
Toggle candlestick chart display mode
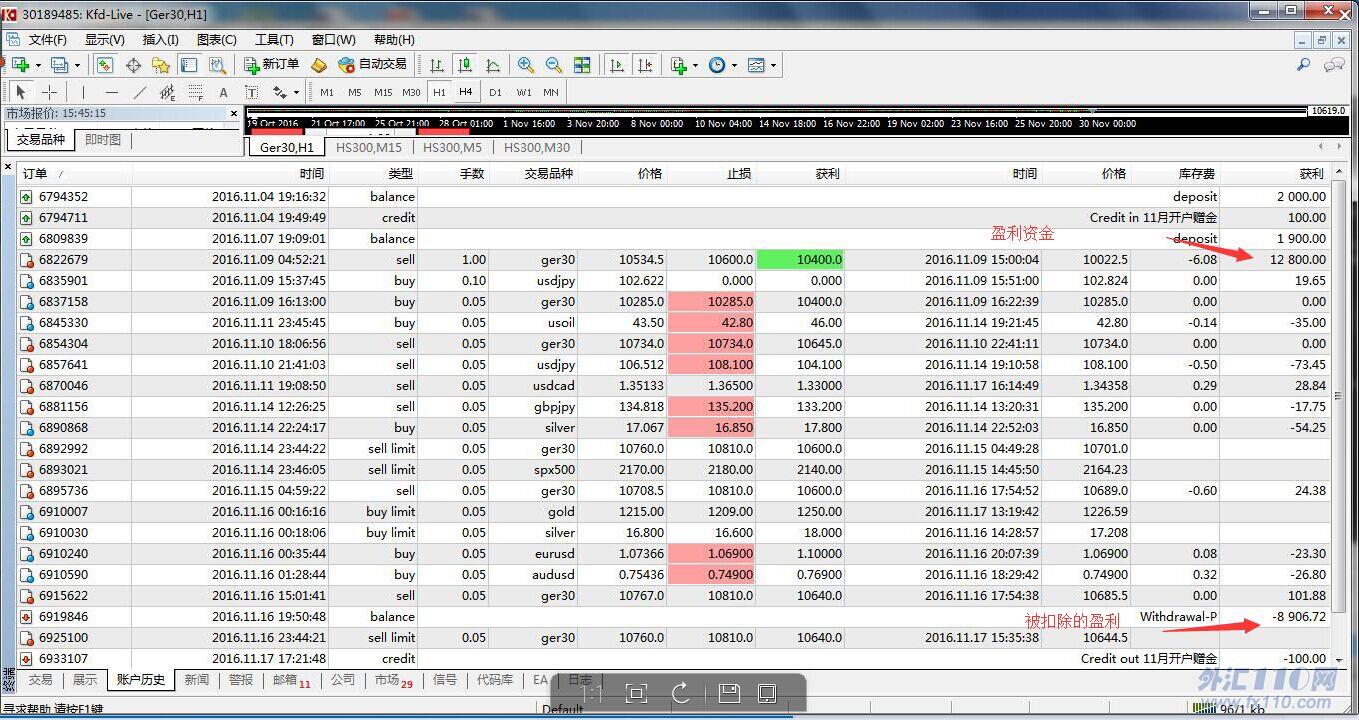(465, 65)
